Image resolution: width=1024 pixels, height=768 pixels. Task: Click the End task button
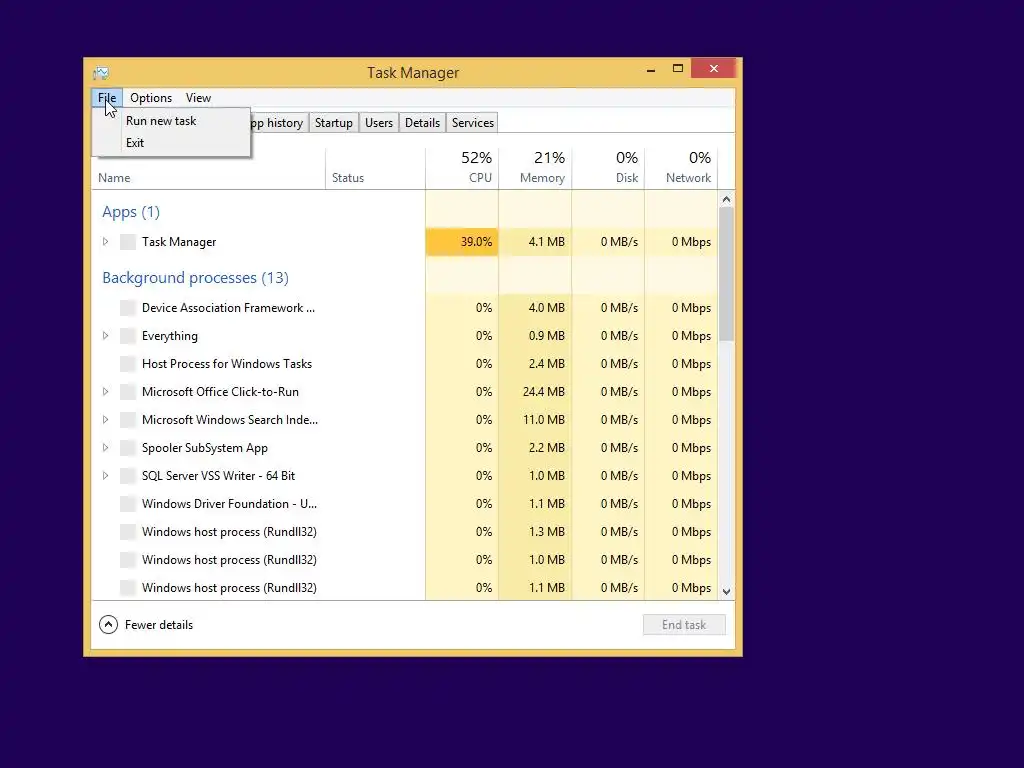684,625
